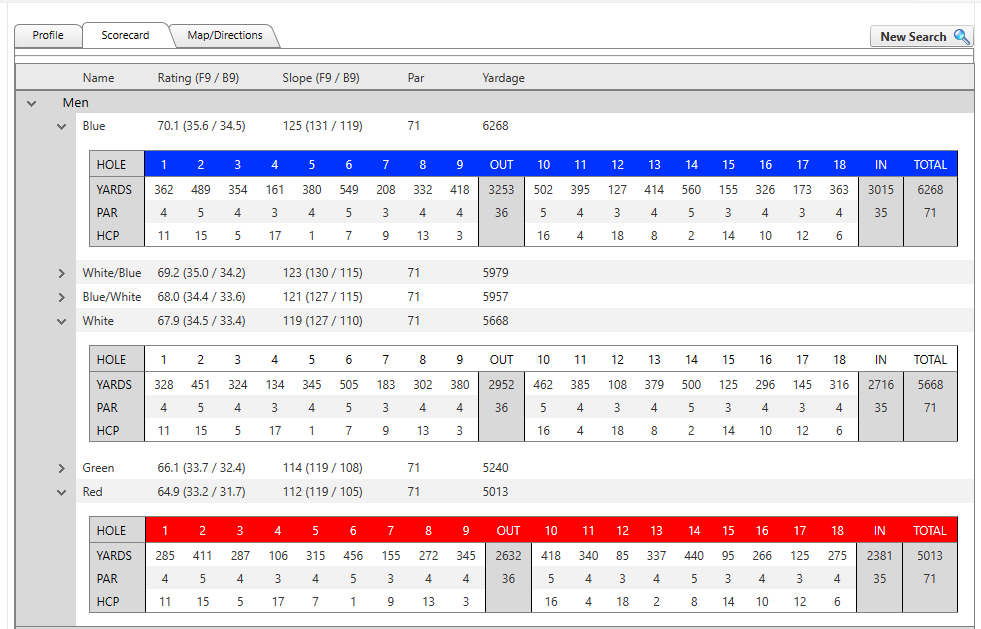Click the red header OUT cell

point(508,531)
